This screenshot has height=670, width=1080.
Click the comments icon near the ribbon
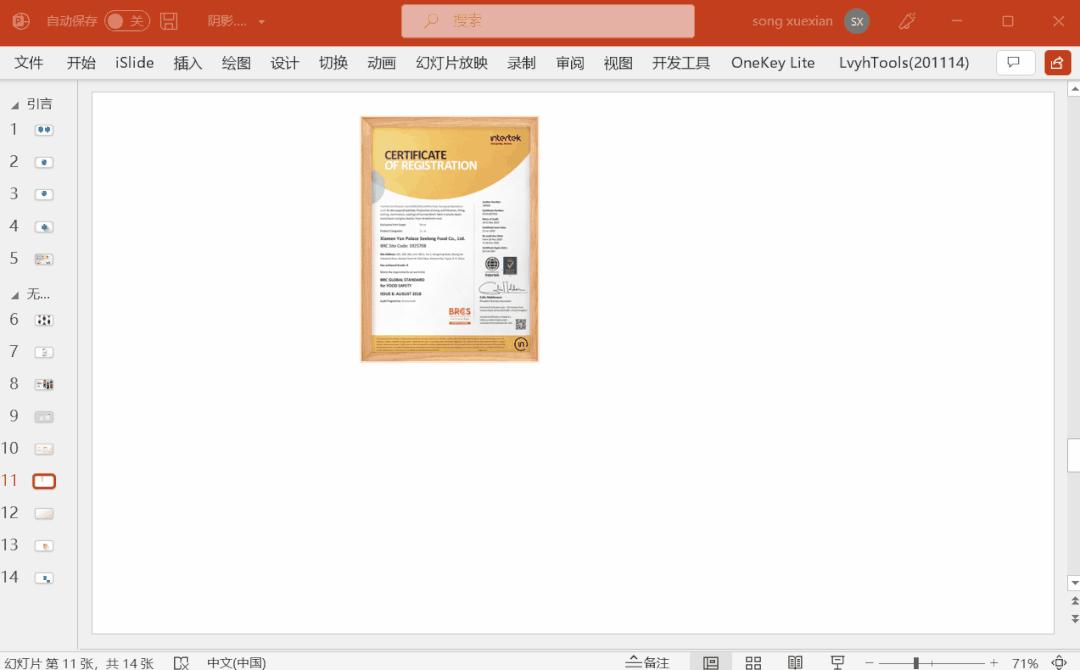click(x=1015, y=62)
